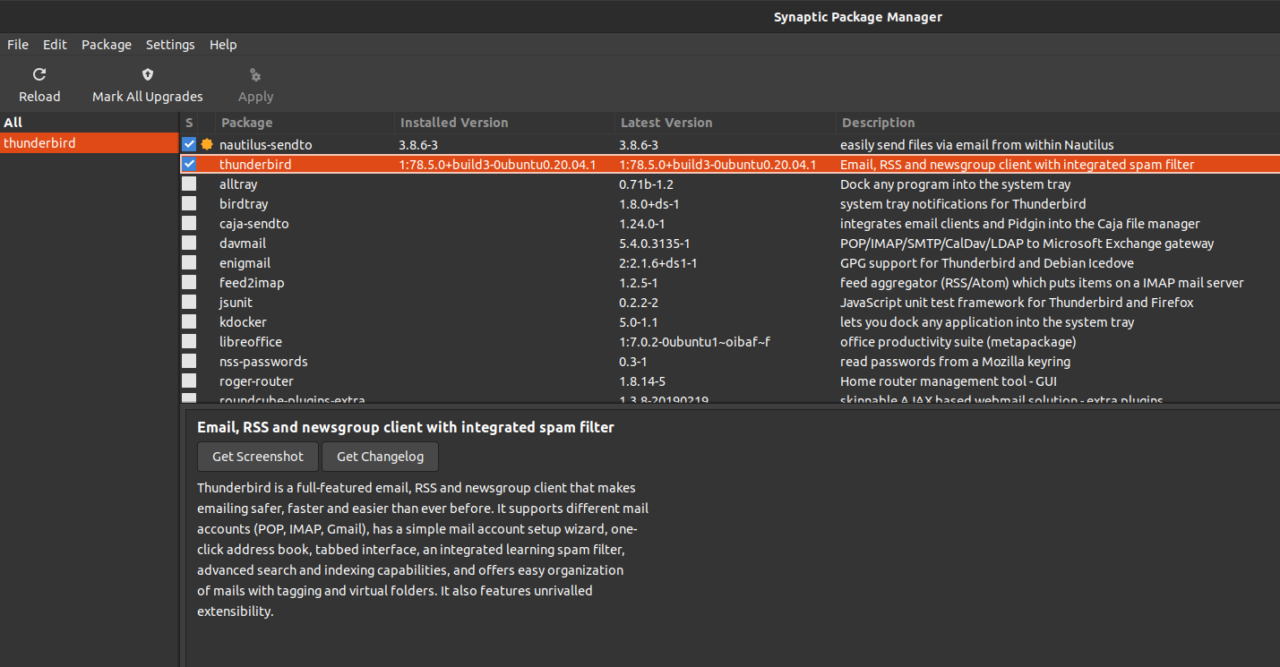Click the Synaptic Package Manager title bar
The height and width of the screenshot is (667, 1280).
pos(858,17)
